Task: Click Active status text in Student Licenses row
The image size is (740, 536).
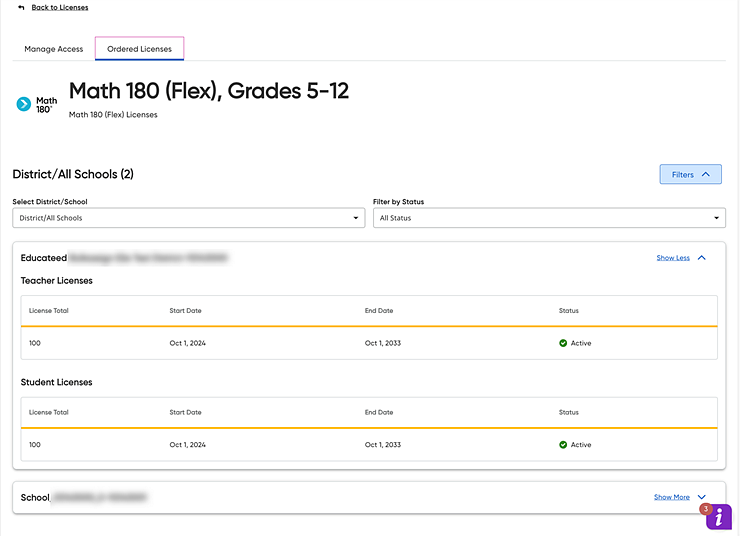Action: 581,444
